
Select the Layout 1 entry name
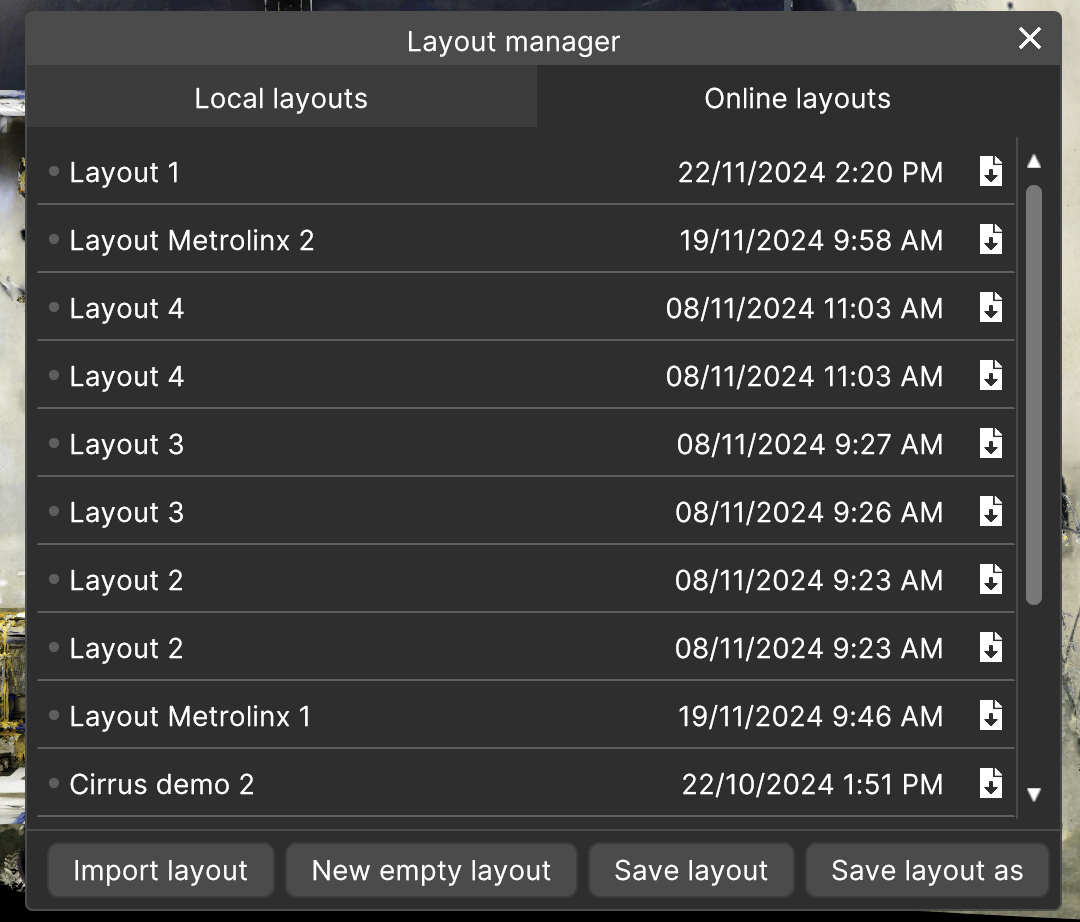[124, 173]
